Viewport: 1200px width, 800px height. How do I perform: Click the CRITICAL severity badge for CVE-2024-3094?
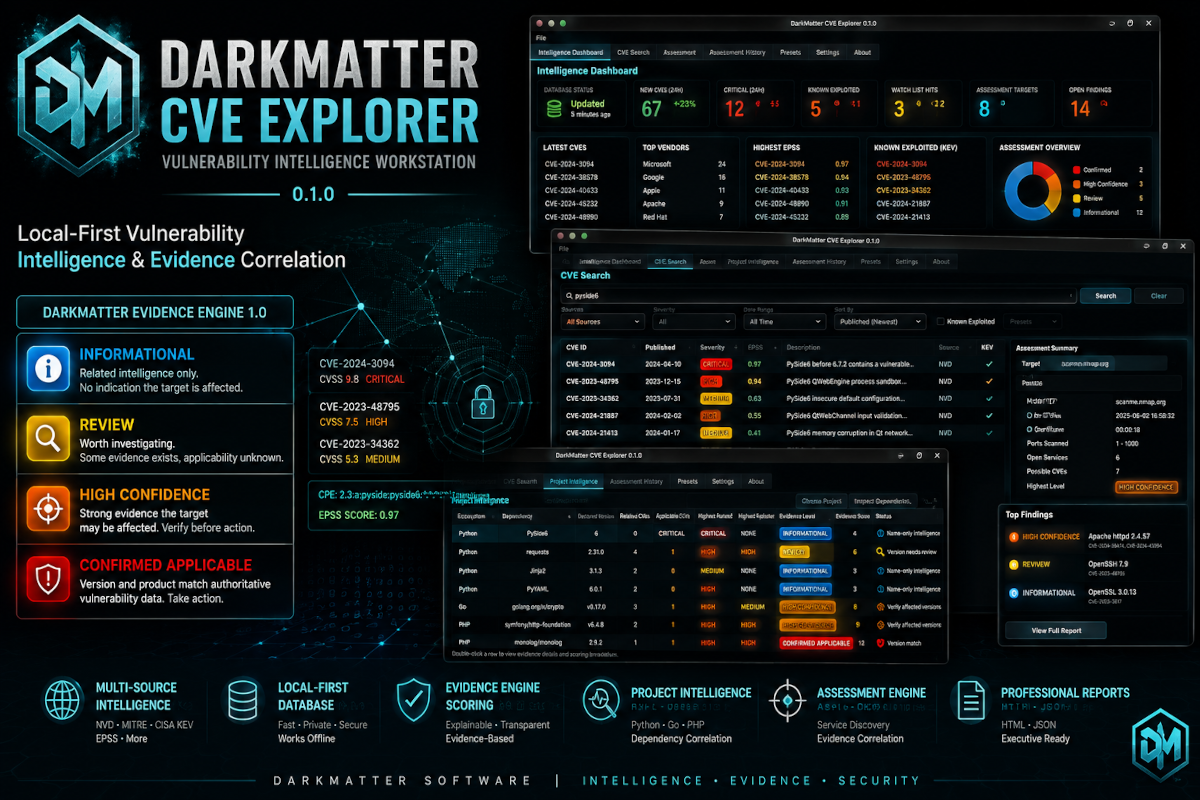pyautogui.click(x=714, y=364)
